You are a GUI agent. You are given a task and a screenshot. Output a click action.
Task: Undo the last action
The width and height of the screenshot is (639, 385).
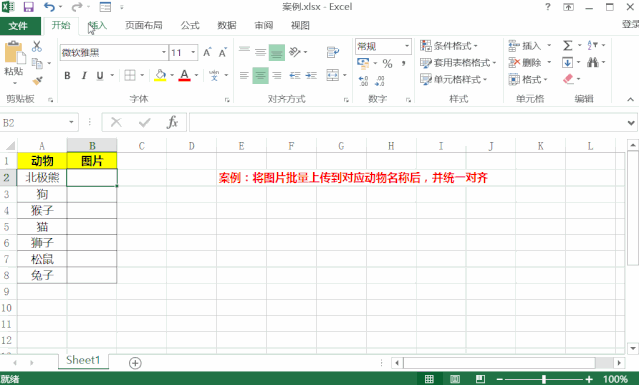coord(49,7)
